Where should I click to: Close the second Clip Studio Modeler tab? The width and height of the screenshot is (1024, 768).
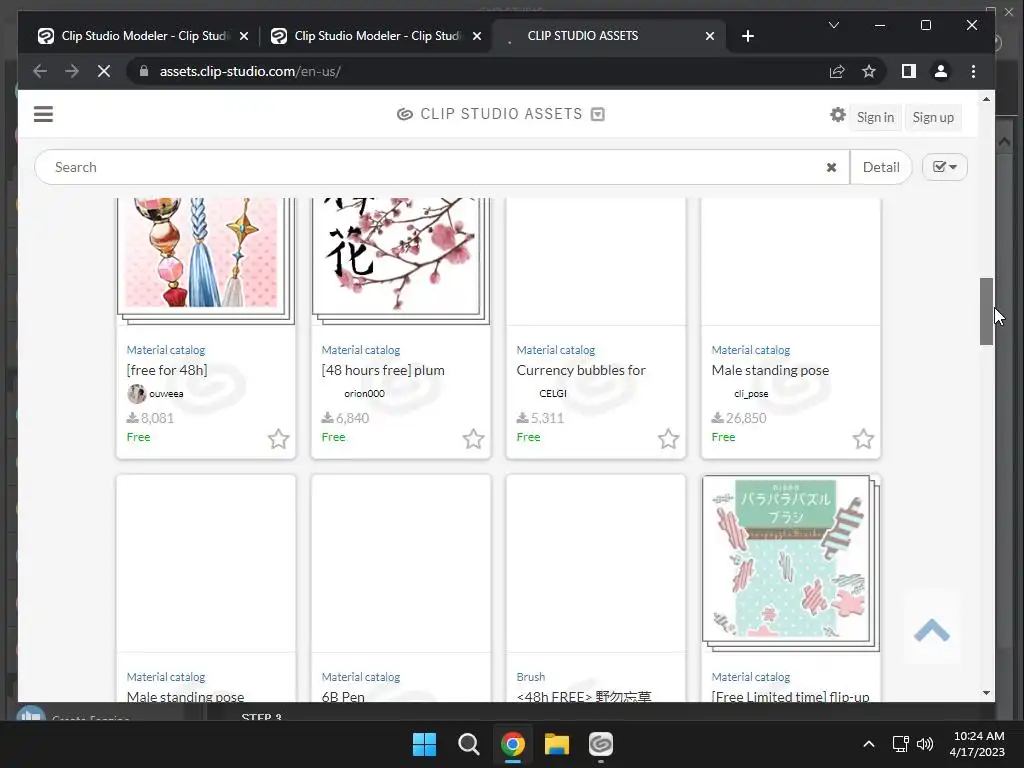click(x=477, y=37)
